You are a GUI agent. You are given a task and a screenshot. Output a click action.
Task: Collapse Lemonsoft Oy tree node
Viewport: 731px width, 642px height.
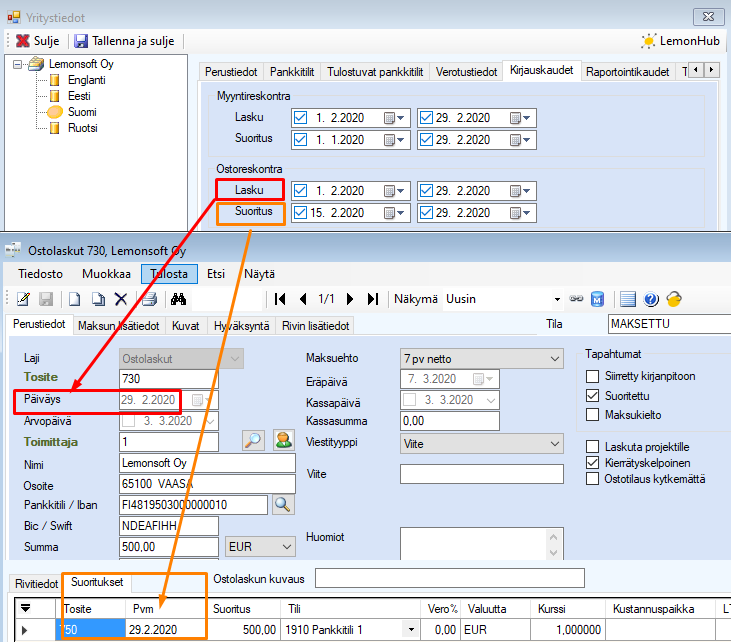coord(17,64)
